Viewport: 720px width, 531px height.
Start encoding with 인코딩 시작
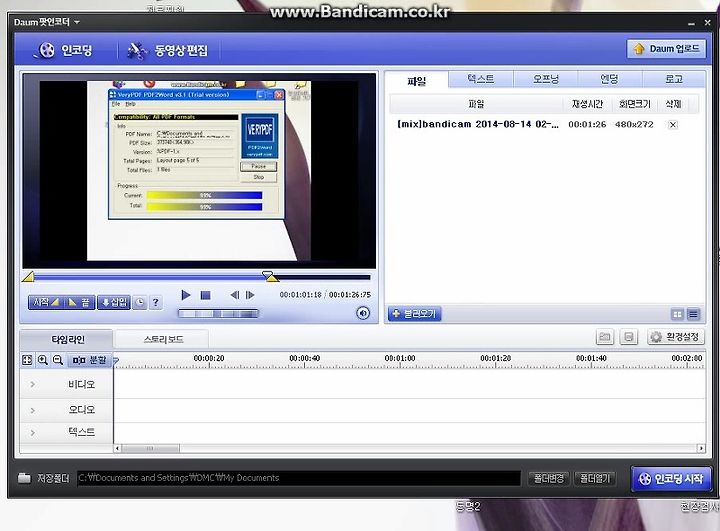point(671,479)
